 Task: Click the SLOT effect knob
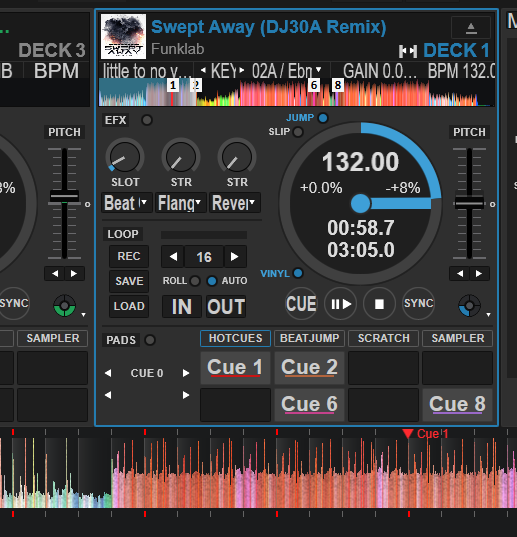coord(125,157)
